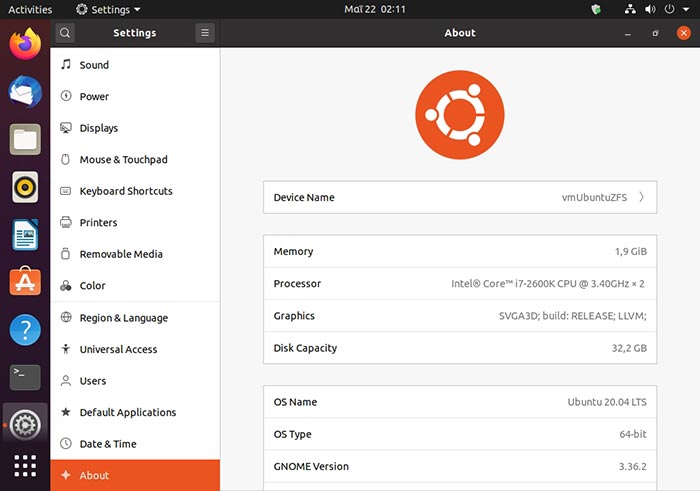
Task: Click Disk Capacity 32,2 GB value
Action: pyautogui.click(x=629, y=348)
